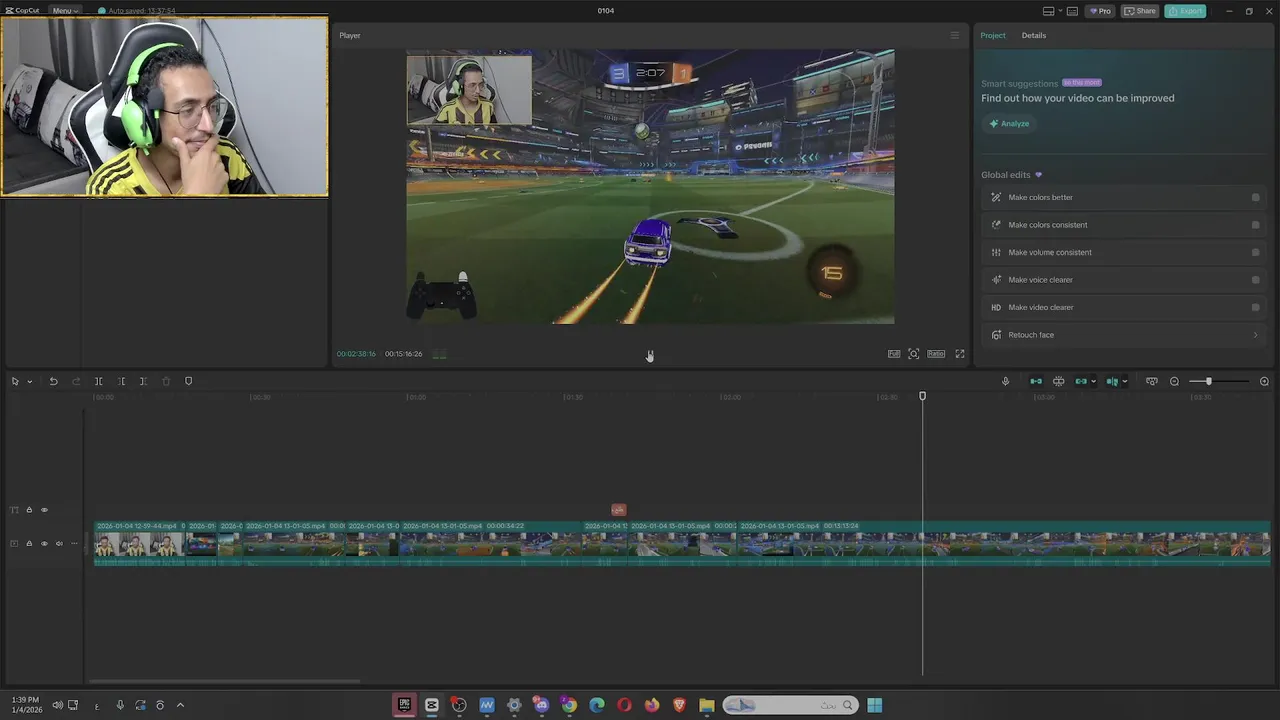This screenshot has width=1280, height=720.
Task: Delete the clip portion left of playhead
Action: (x=121, y=381)
